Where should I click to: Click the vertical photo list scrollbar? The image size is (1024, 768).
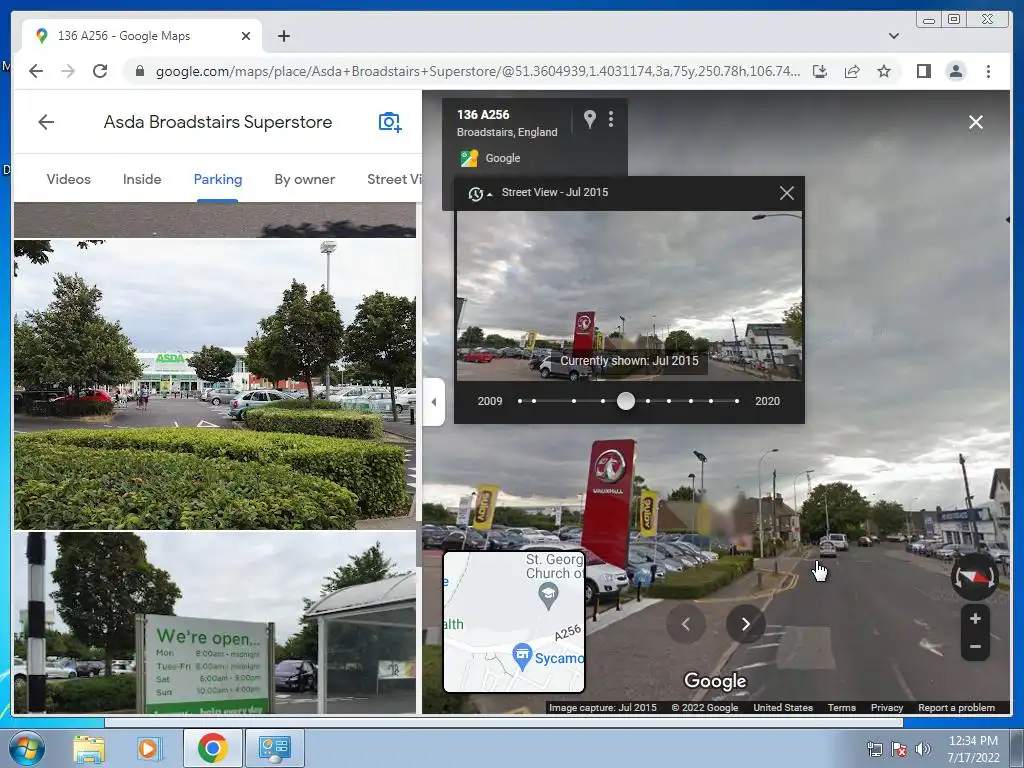coord(419,542)
